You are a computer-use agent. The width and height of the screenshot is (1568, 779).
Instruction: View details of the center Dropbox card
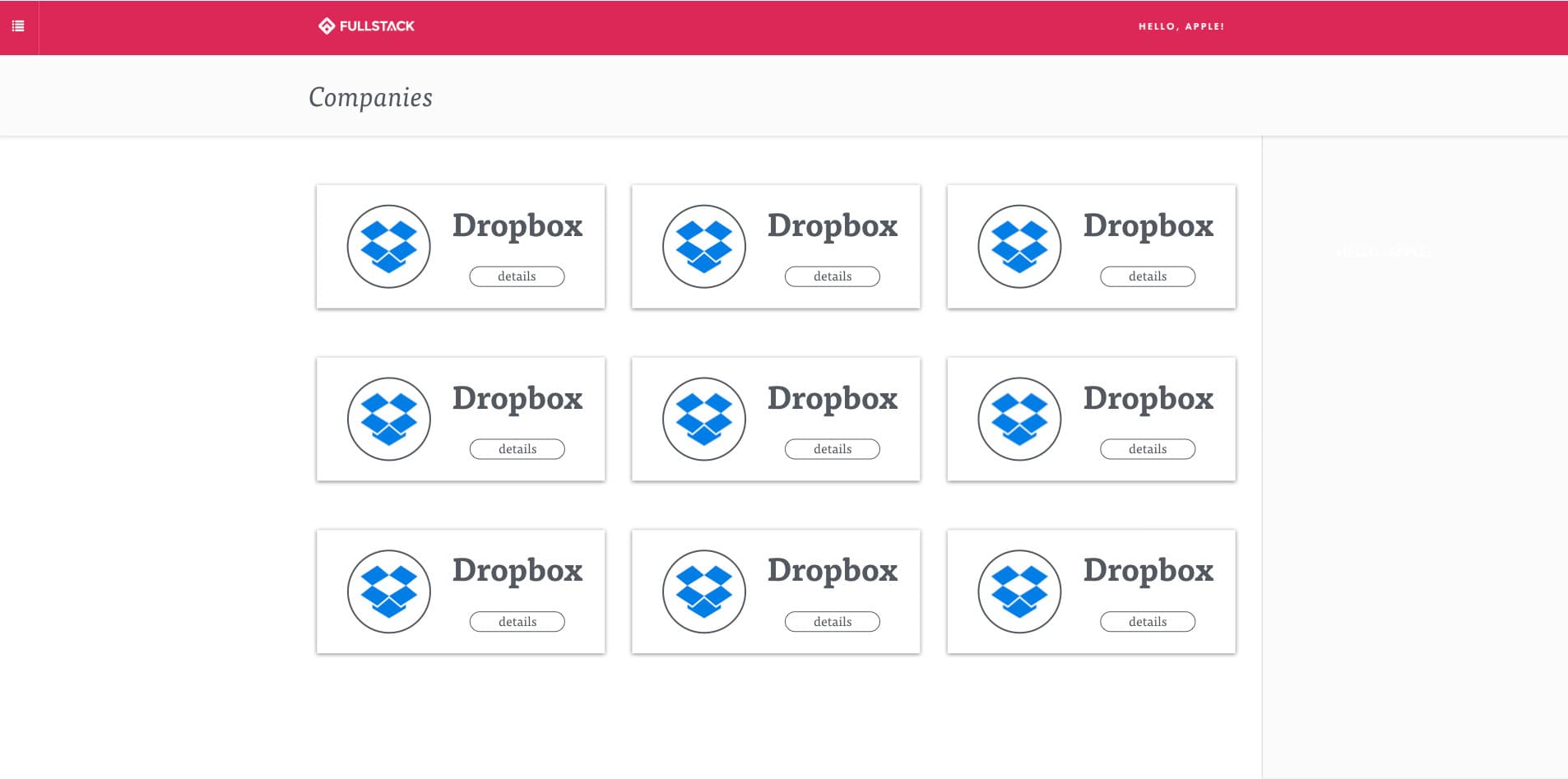coord(832,449)
